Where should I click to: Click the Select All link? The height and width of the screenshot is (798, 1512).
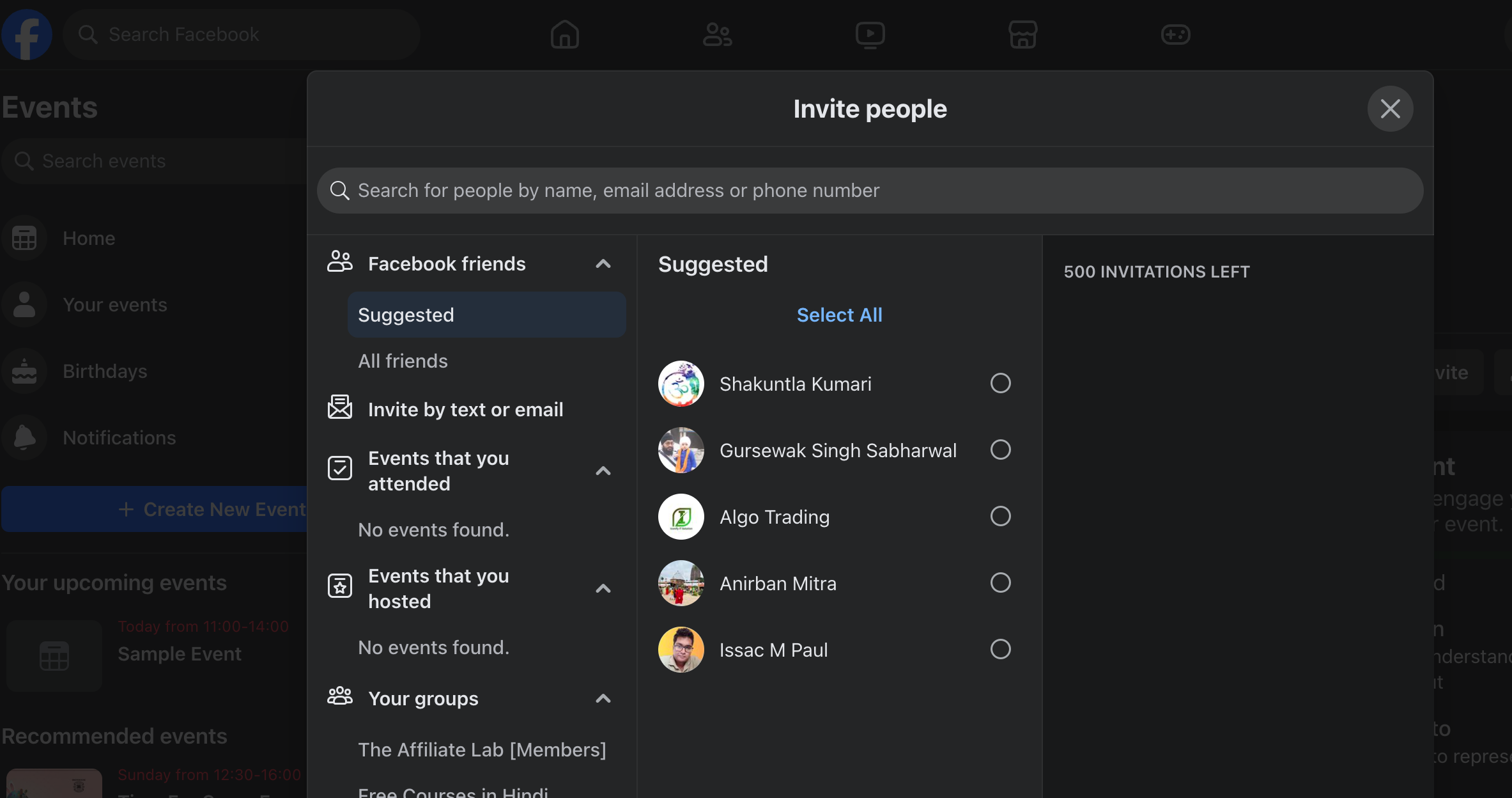click(839, 315)
